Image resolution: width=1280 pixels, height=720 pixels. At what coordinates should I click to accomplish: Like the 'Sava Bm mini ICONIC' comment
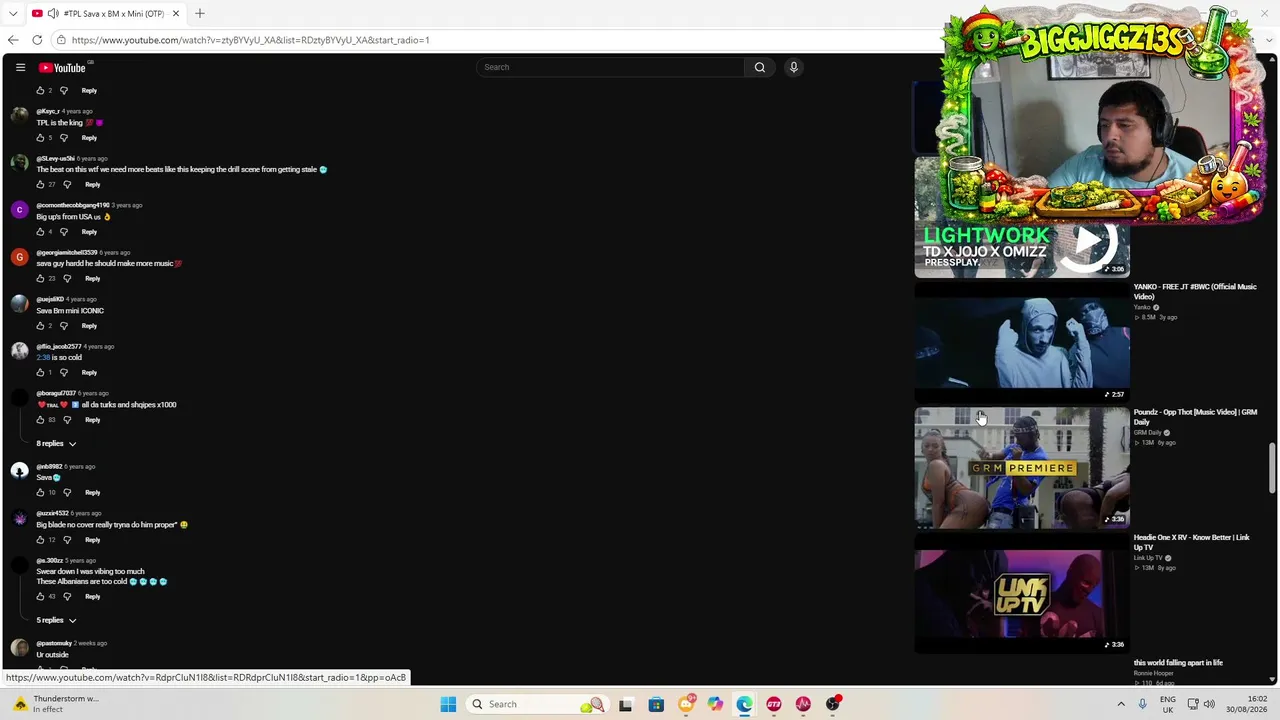click(x=41, y=326)
